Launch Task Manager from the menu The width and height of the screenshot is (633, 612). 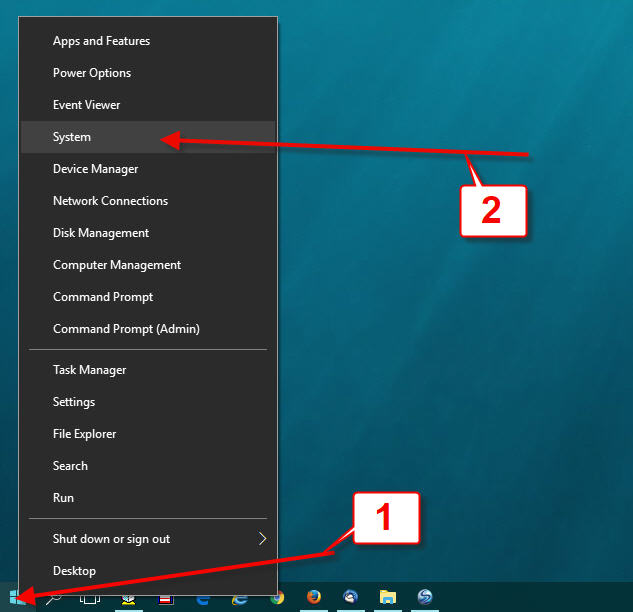90,370
